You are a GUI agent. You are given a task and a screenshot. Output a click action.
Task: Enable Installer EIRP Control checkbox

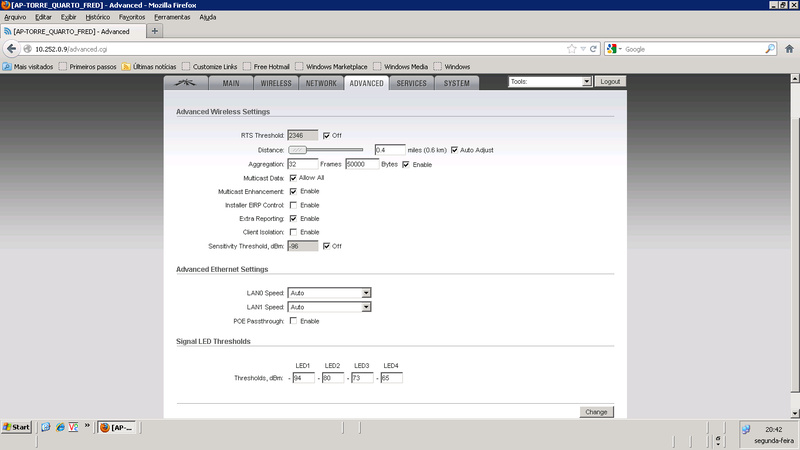(x=293, y=205)
